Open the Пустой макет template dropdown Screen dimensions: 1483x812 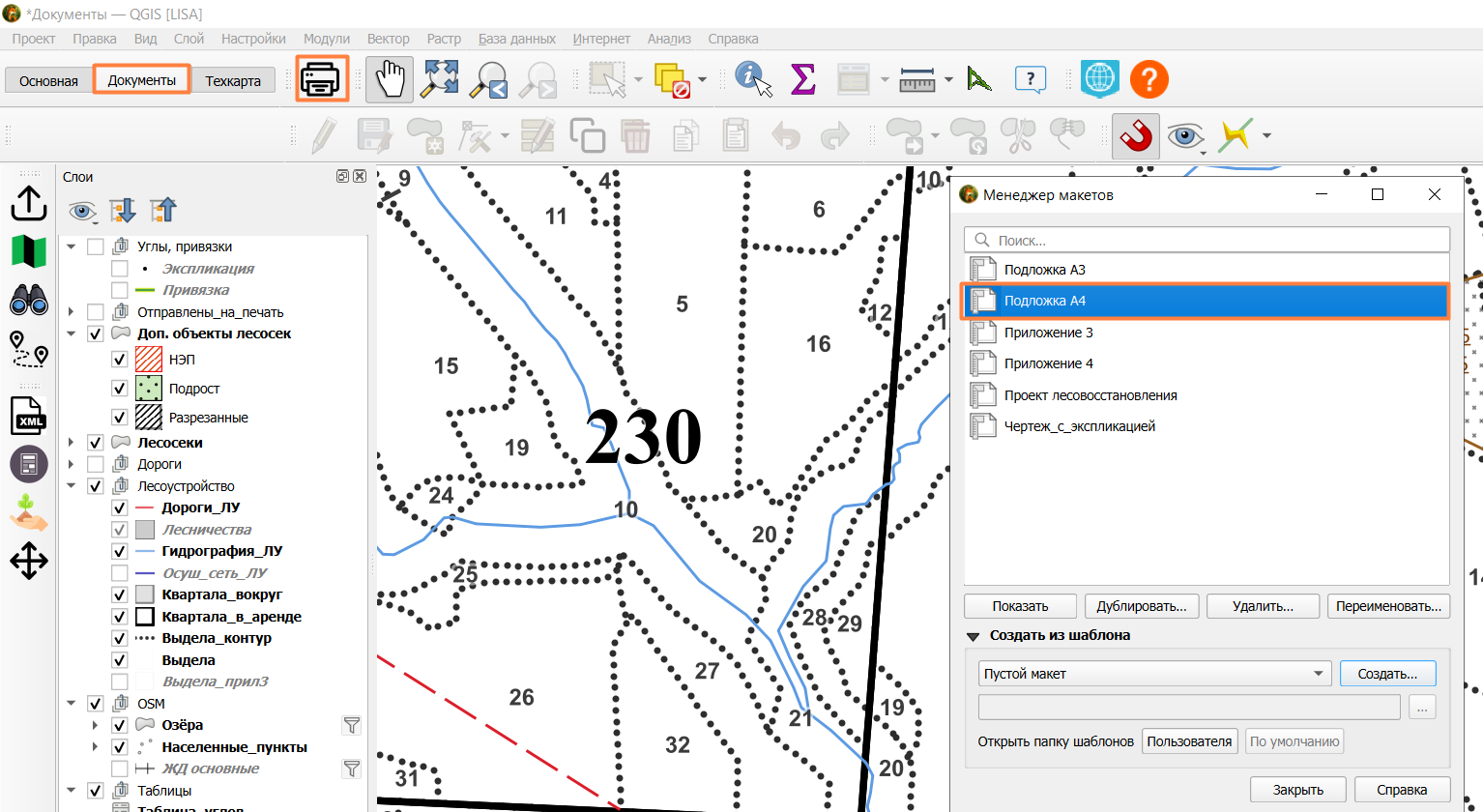1154,674
